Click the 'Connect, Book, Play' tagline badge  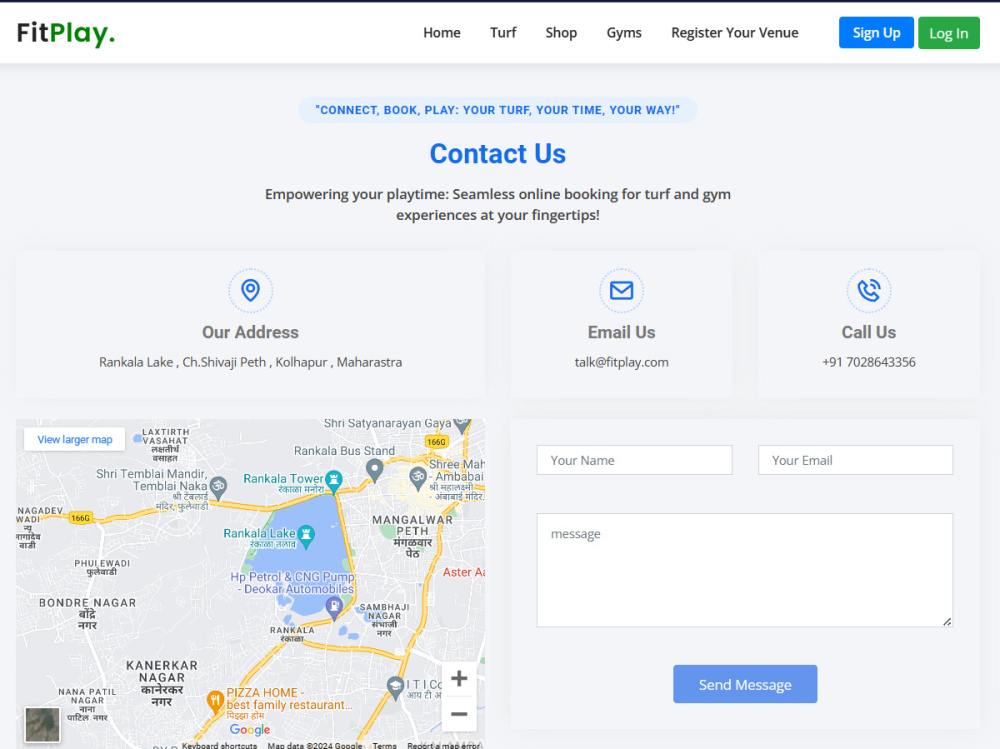(497, 110)
